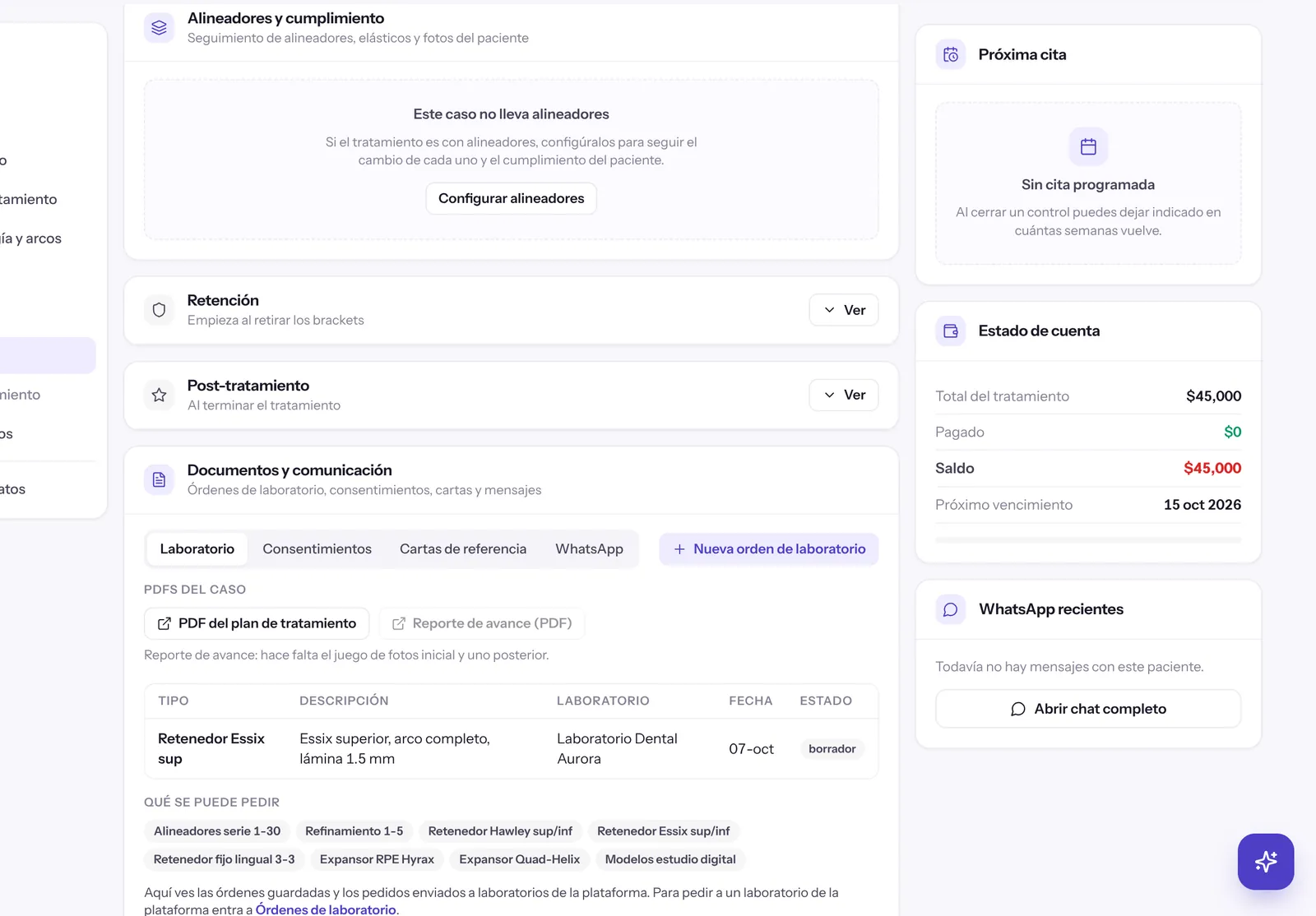This screenshot has height=916, width=1316.
Task: Click the Retención shield icon
Action: click(x=159, y=310)
